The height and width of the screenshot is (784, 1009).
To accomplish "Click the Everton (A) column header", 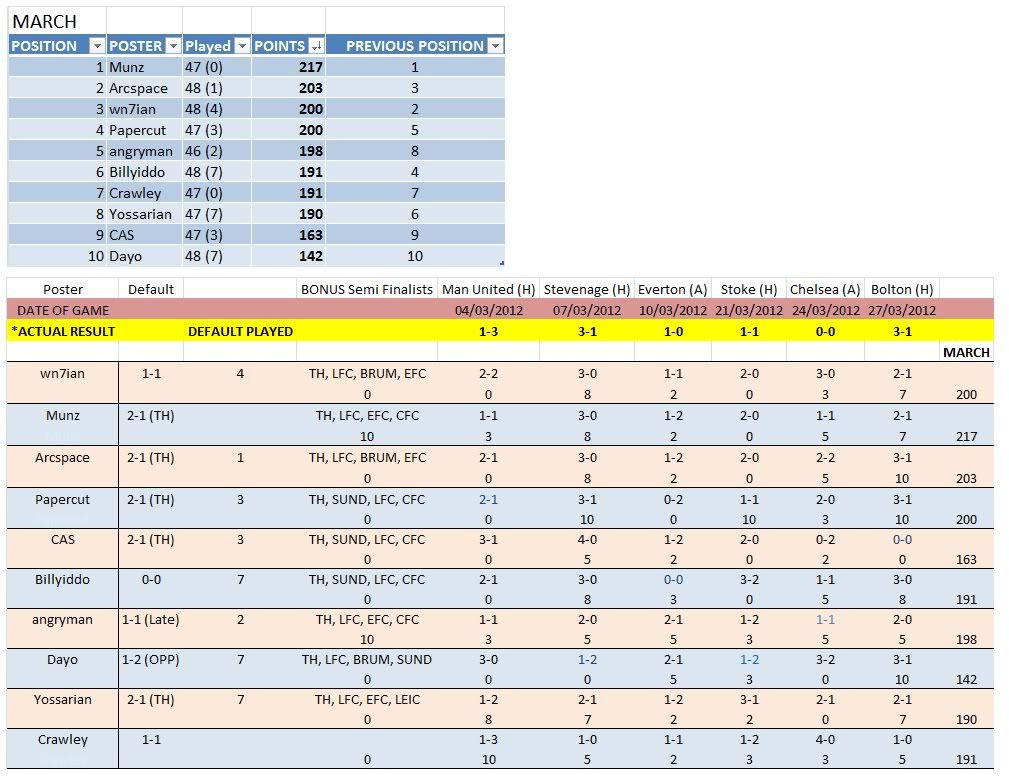I will tap(672, 290).
